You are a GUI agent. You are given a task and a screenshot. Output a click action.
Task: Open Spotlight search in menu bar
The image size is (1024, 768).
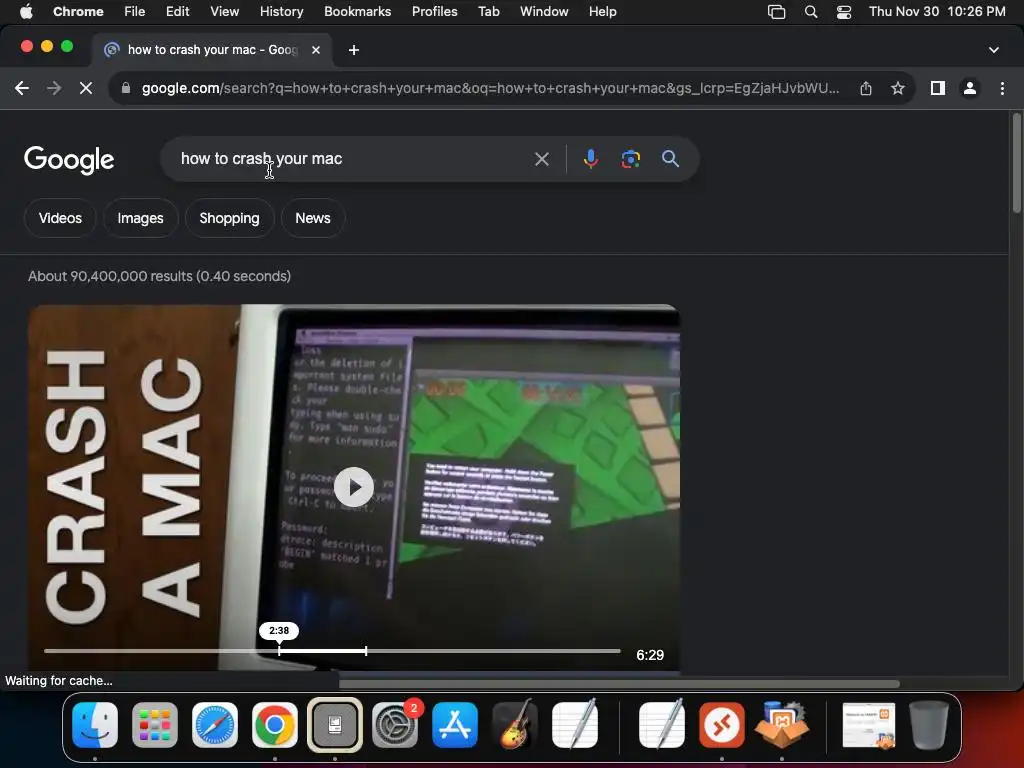(810, 12)
